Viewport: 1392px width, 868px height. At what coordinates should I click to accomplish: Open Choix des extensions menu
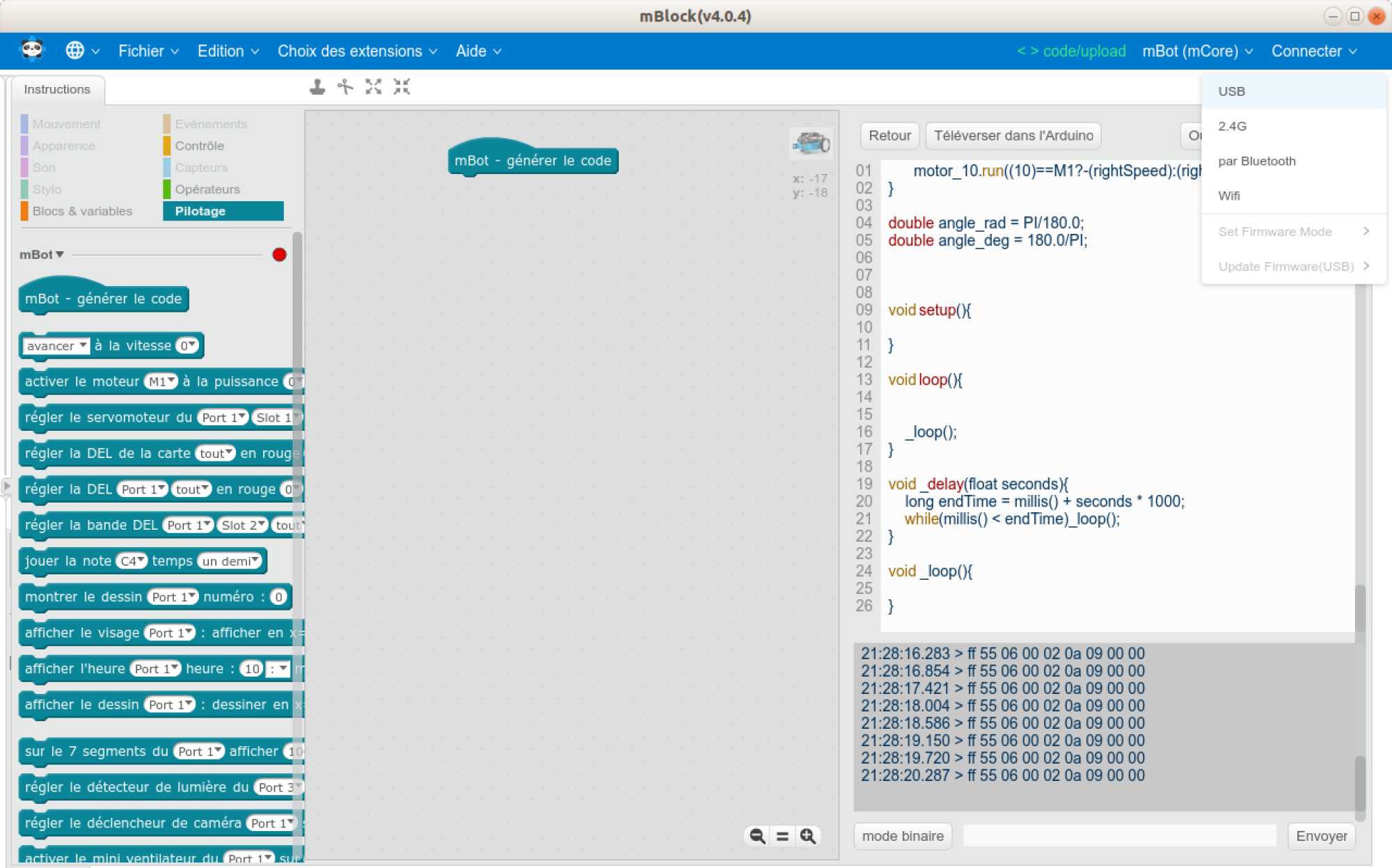coord(357,51)
